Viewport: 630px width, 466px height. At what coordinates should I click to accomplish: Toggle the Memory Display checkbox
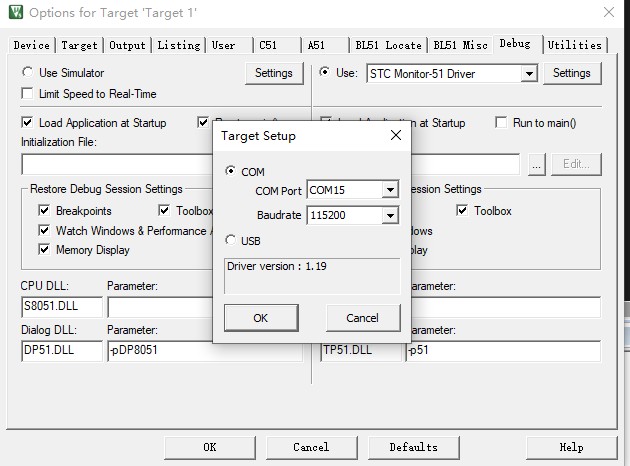coord(44,249)
